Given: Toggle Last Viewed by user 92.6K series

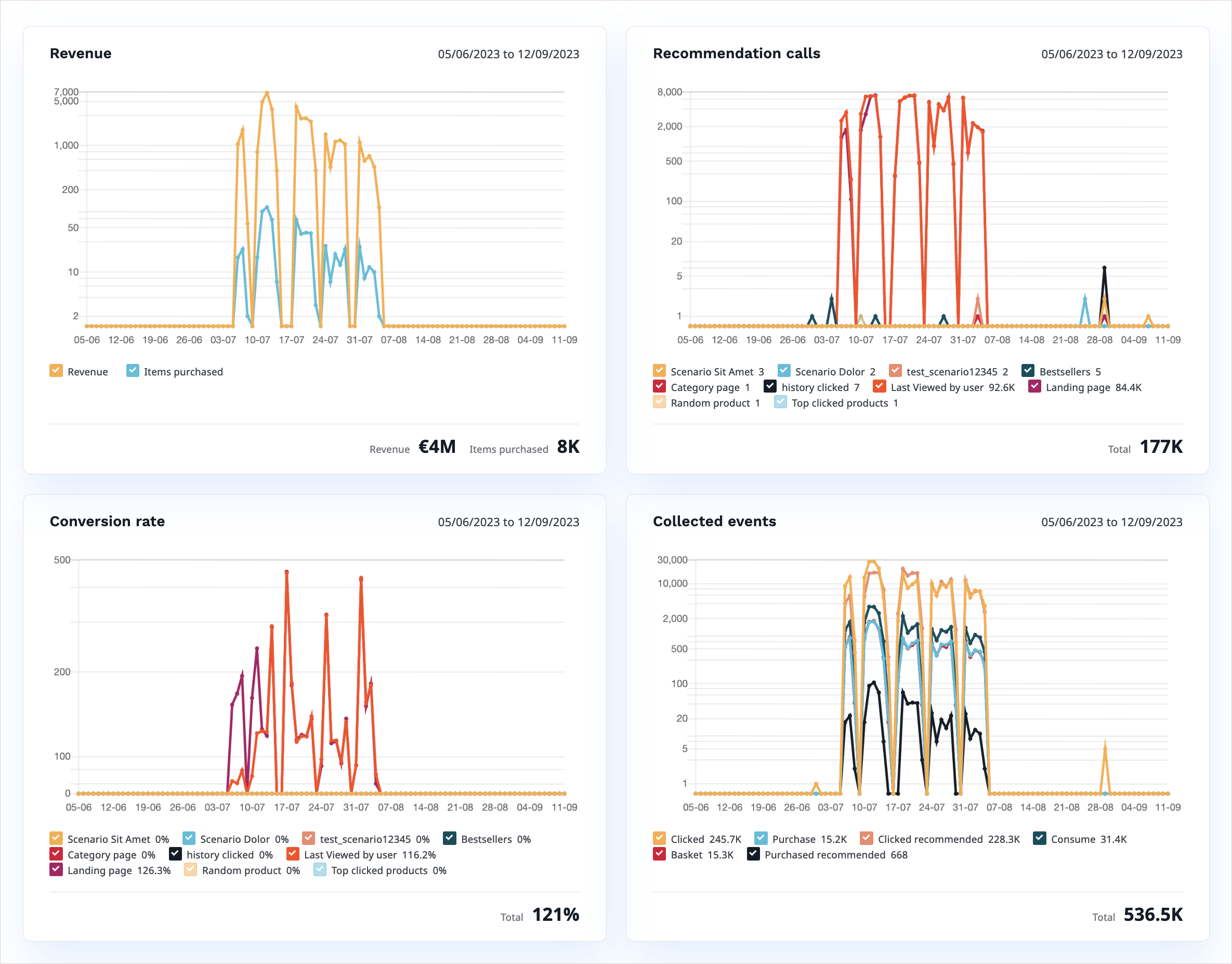Looking at the screenshot, I should 879,387.
